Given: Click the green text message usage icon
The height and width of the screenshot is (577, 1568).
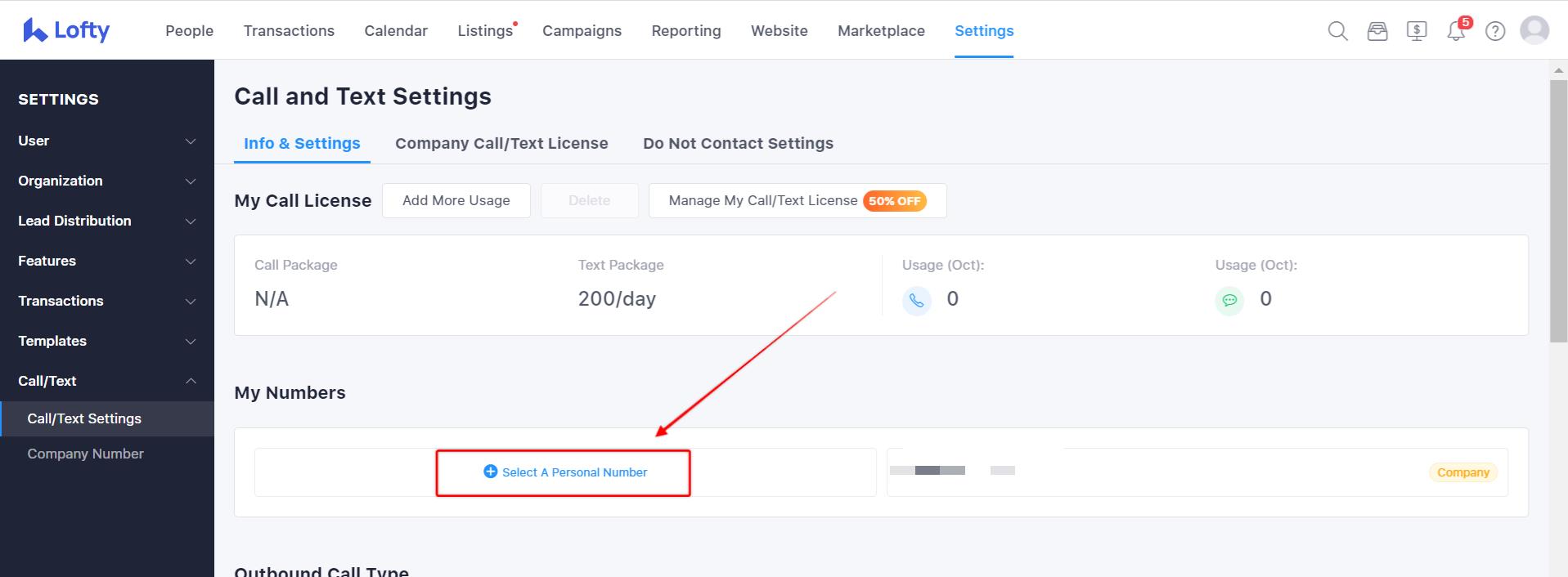Looking at the screenshot, I should [1229, 300].
